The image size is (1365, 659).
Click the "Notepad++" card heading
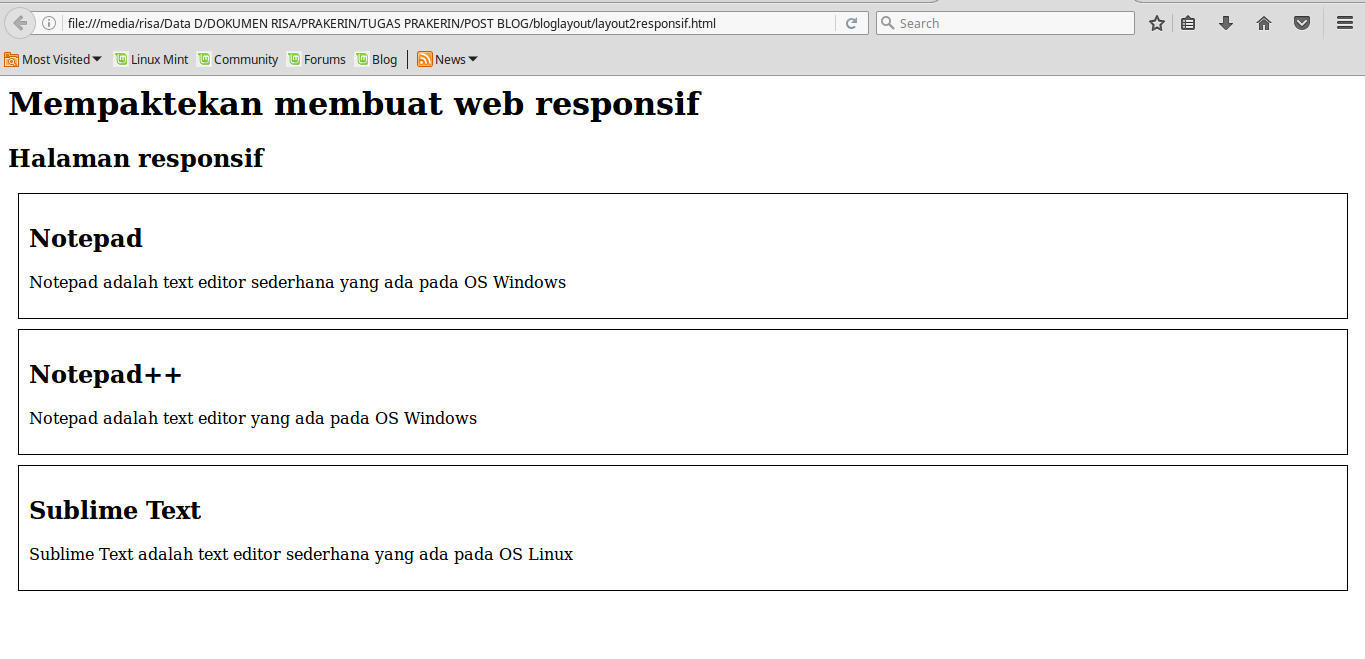pos(106,374)
